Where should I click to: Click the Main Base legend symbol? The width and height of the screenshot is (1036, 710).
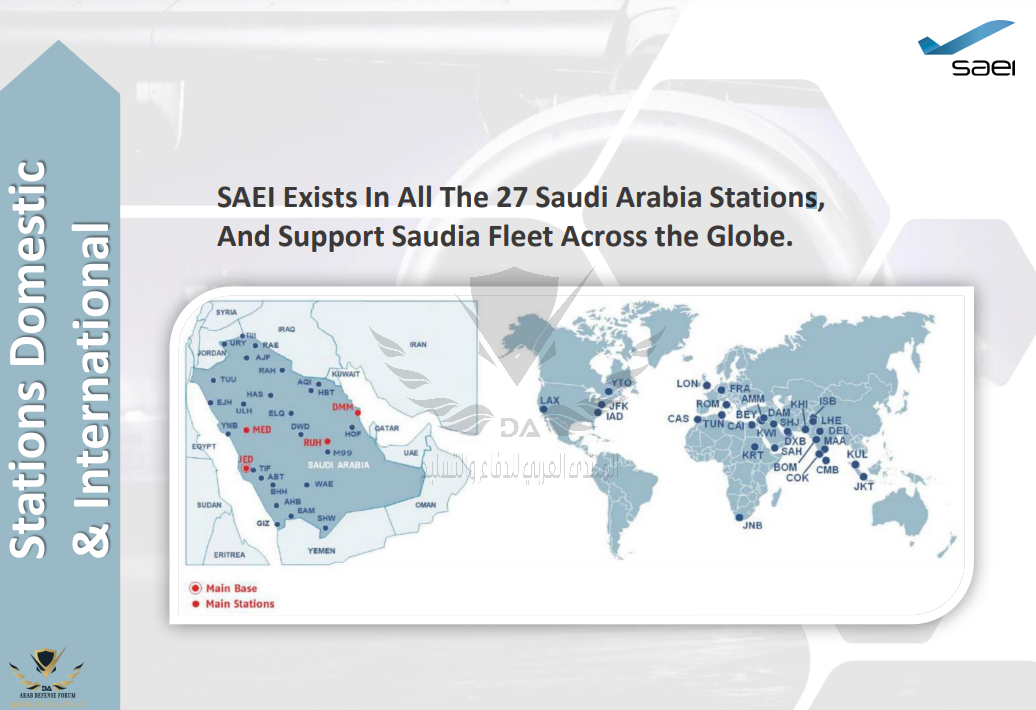point(195,588)
